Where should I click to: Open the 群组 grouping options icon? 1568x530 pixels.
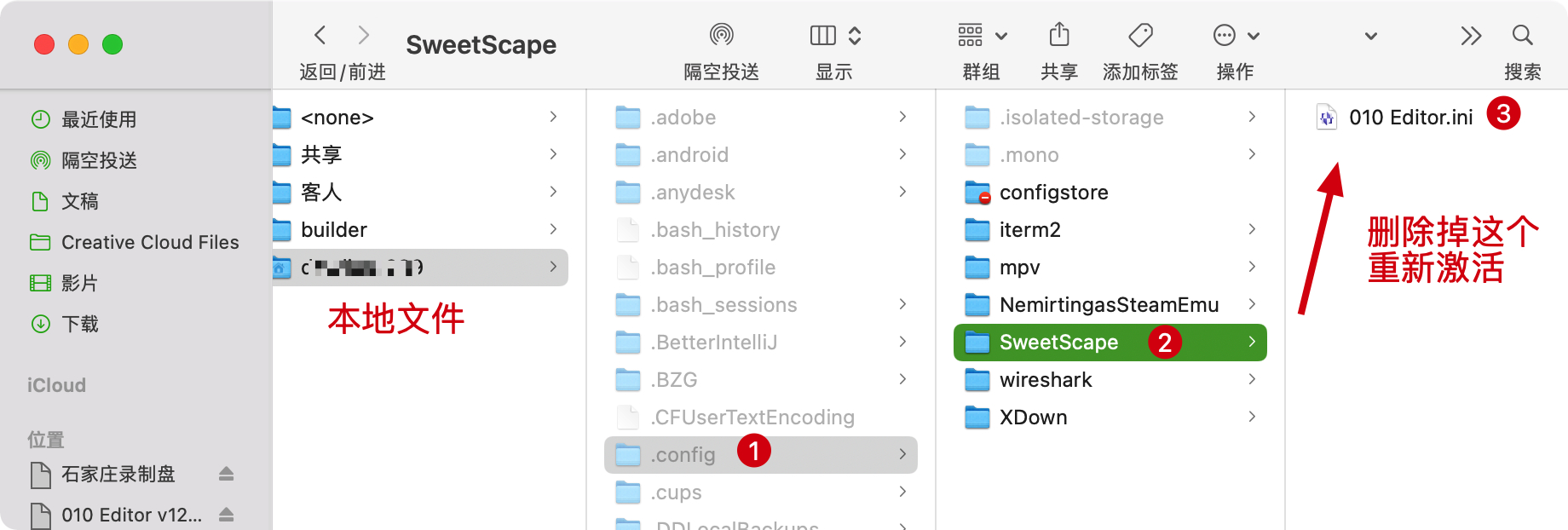[971, 35]
